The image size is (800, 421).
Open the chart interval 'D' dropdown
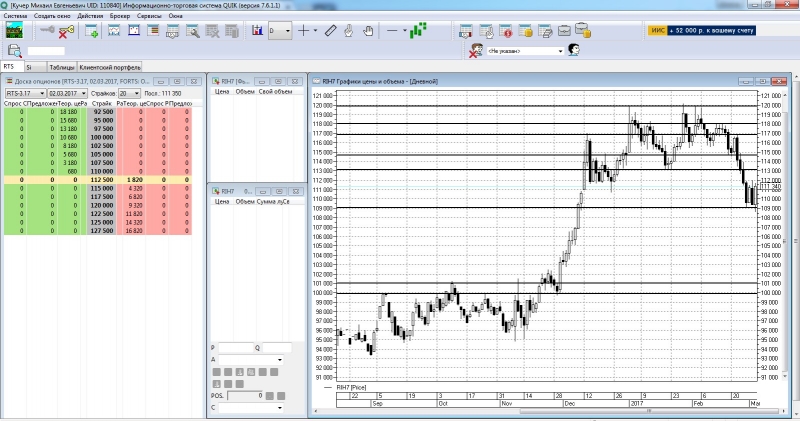pos(288,31)
